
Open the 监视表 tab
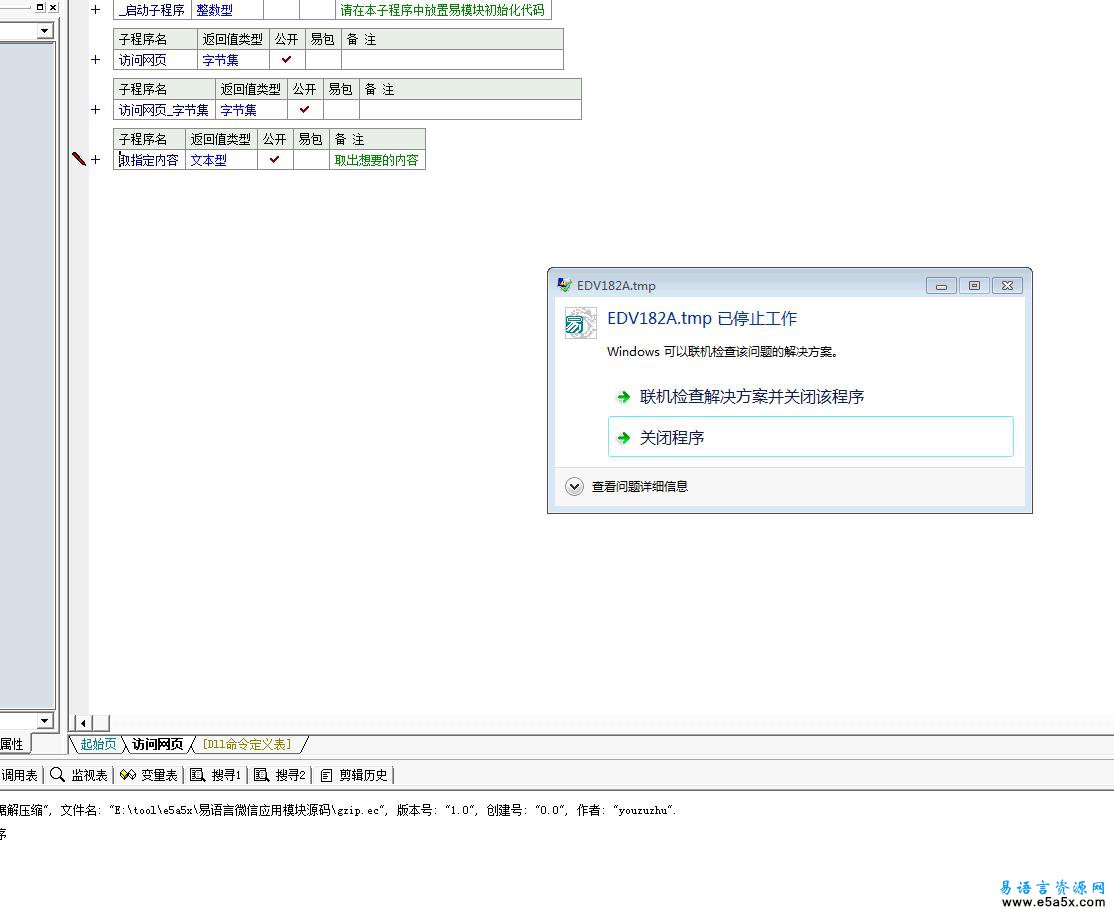click(79, 775)
